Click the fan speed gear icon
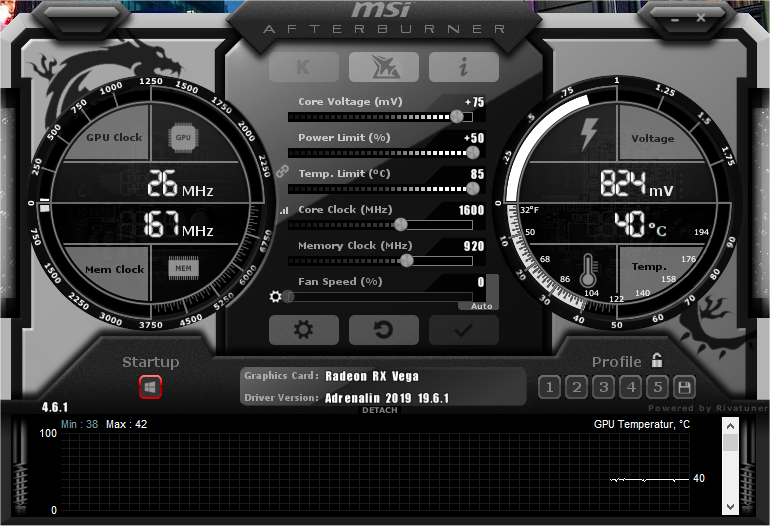The image size is (770, 526). click(x=275, y=297)
